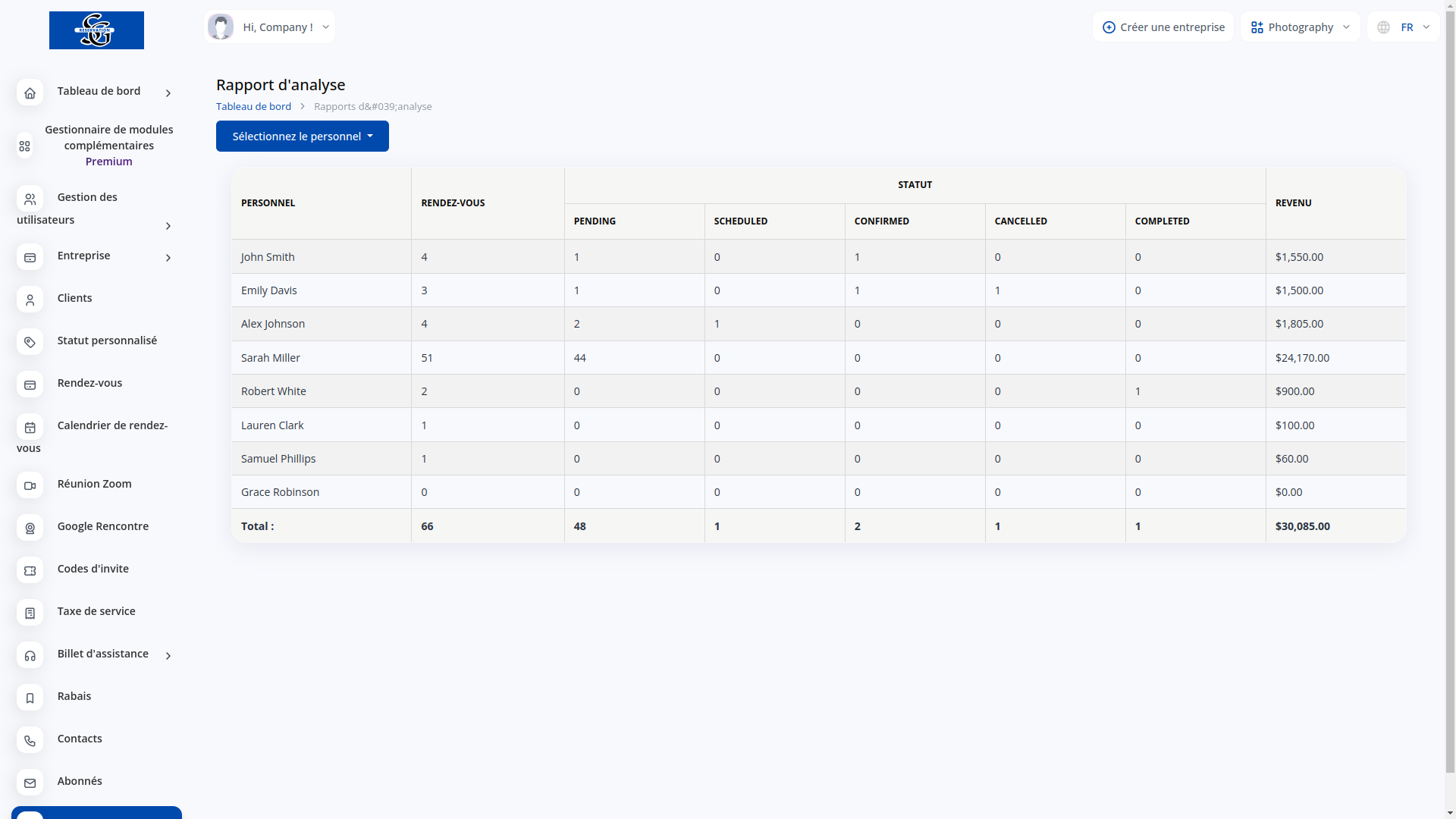
Task: Click the Créer une entreprise button
Action: point(1163,27)
